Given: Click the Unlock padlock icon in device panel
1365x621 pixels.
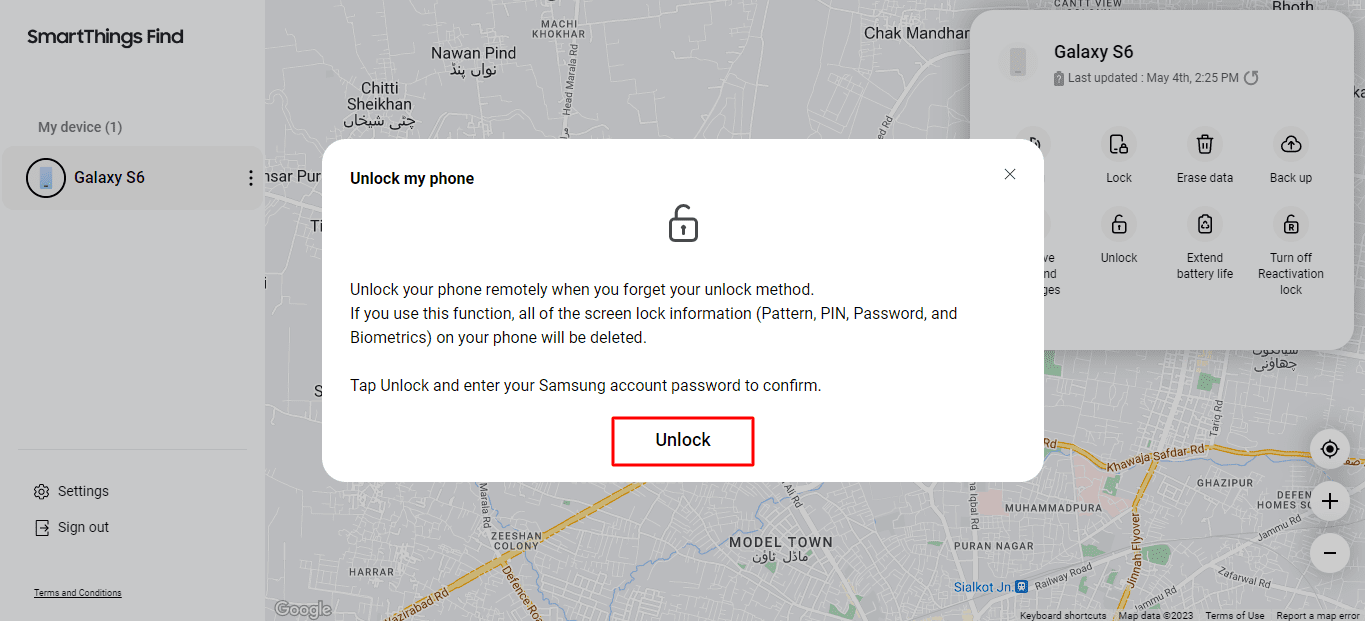Looking at the screenshot, I should [x=1119, y=225].
